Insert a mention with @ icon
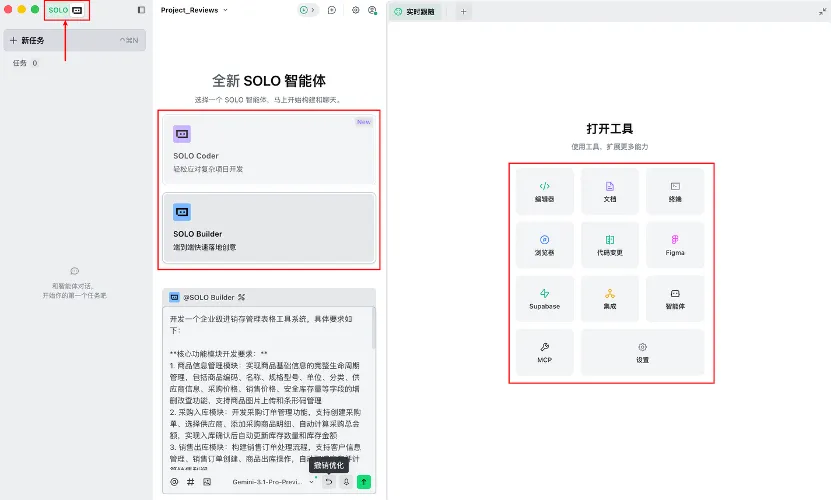The image size is (832, 500). point(174,482)
